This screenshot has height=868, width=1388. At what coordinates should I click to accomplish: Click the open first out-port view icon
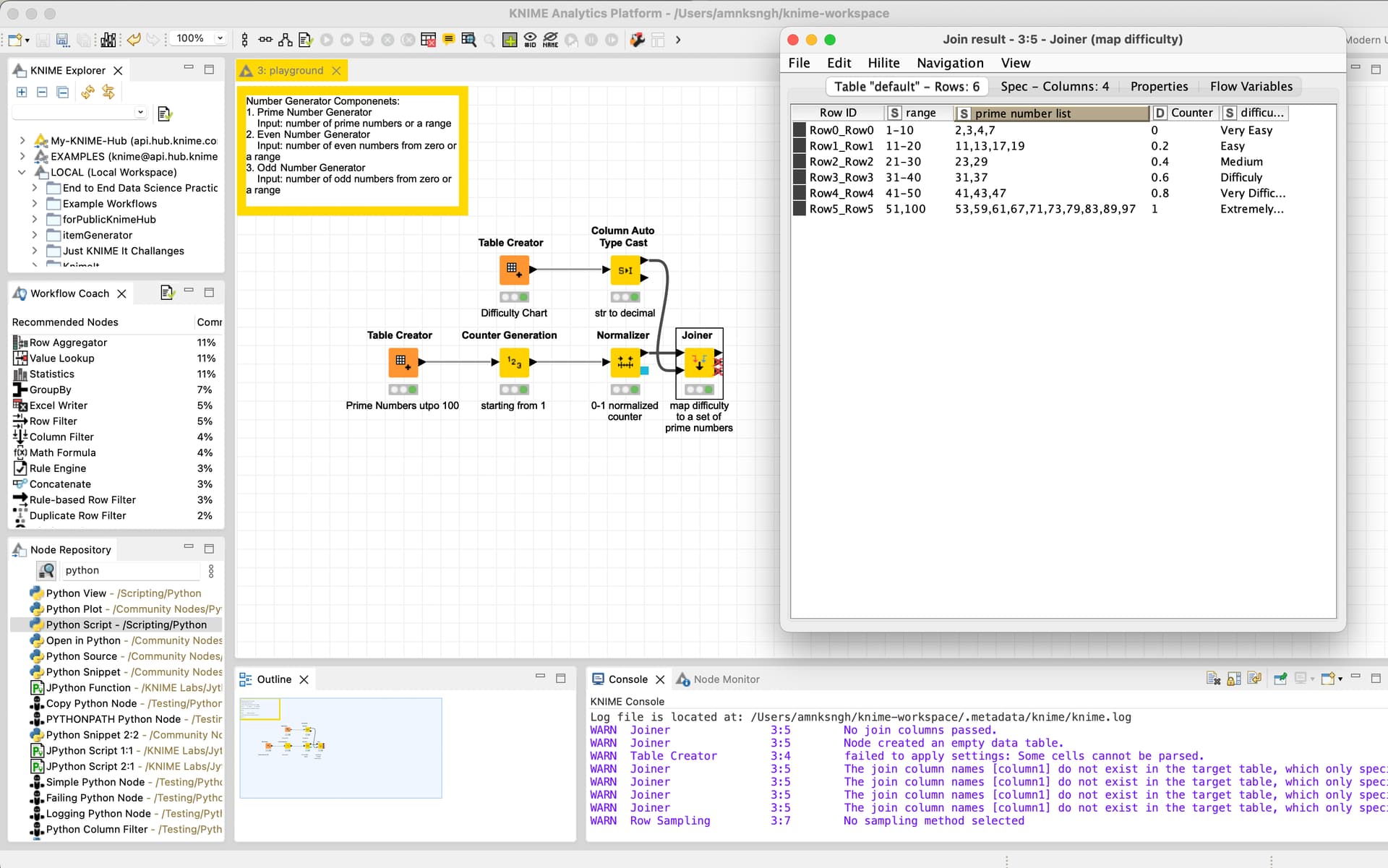point(468,40)
